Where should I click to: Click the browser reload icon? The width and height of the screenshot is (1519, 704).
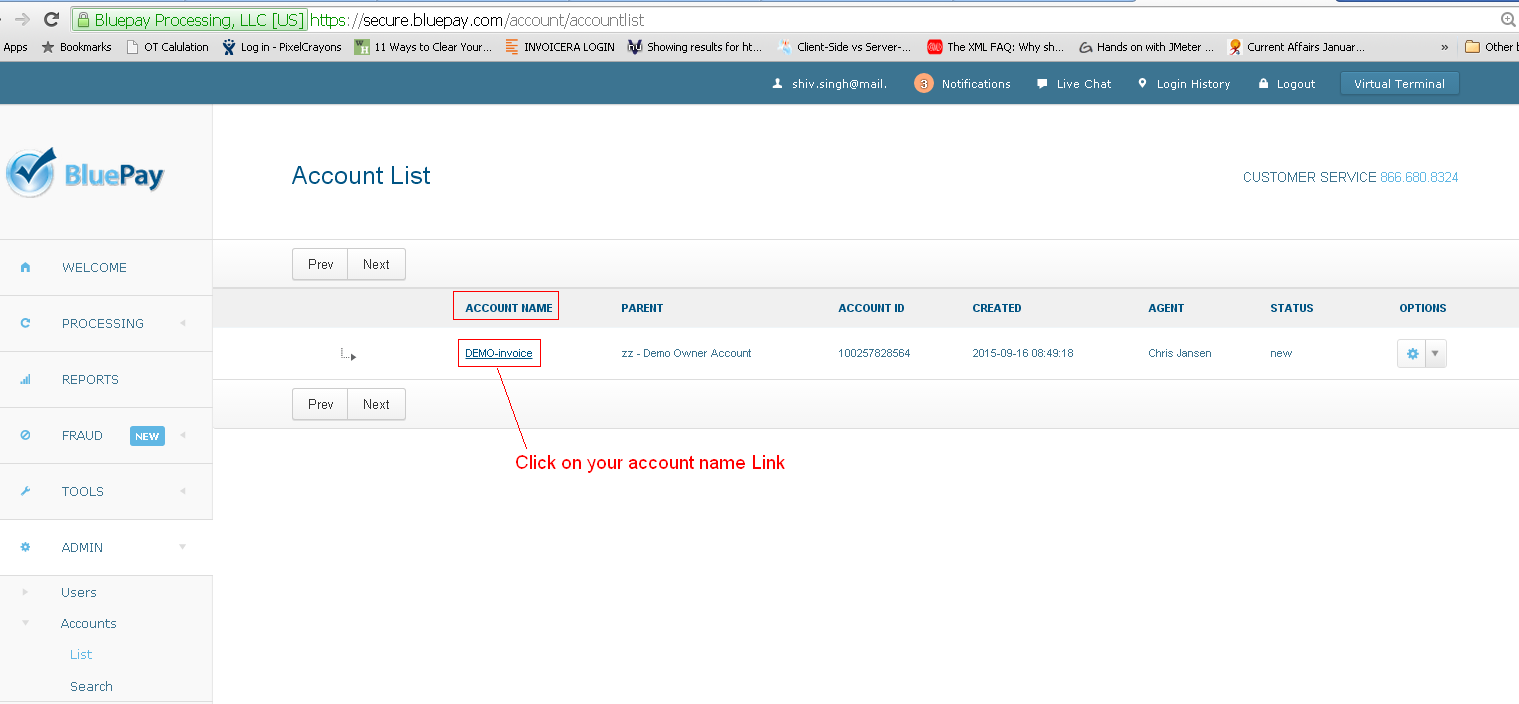[52, 19]
